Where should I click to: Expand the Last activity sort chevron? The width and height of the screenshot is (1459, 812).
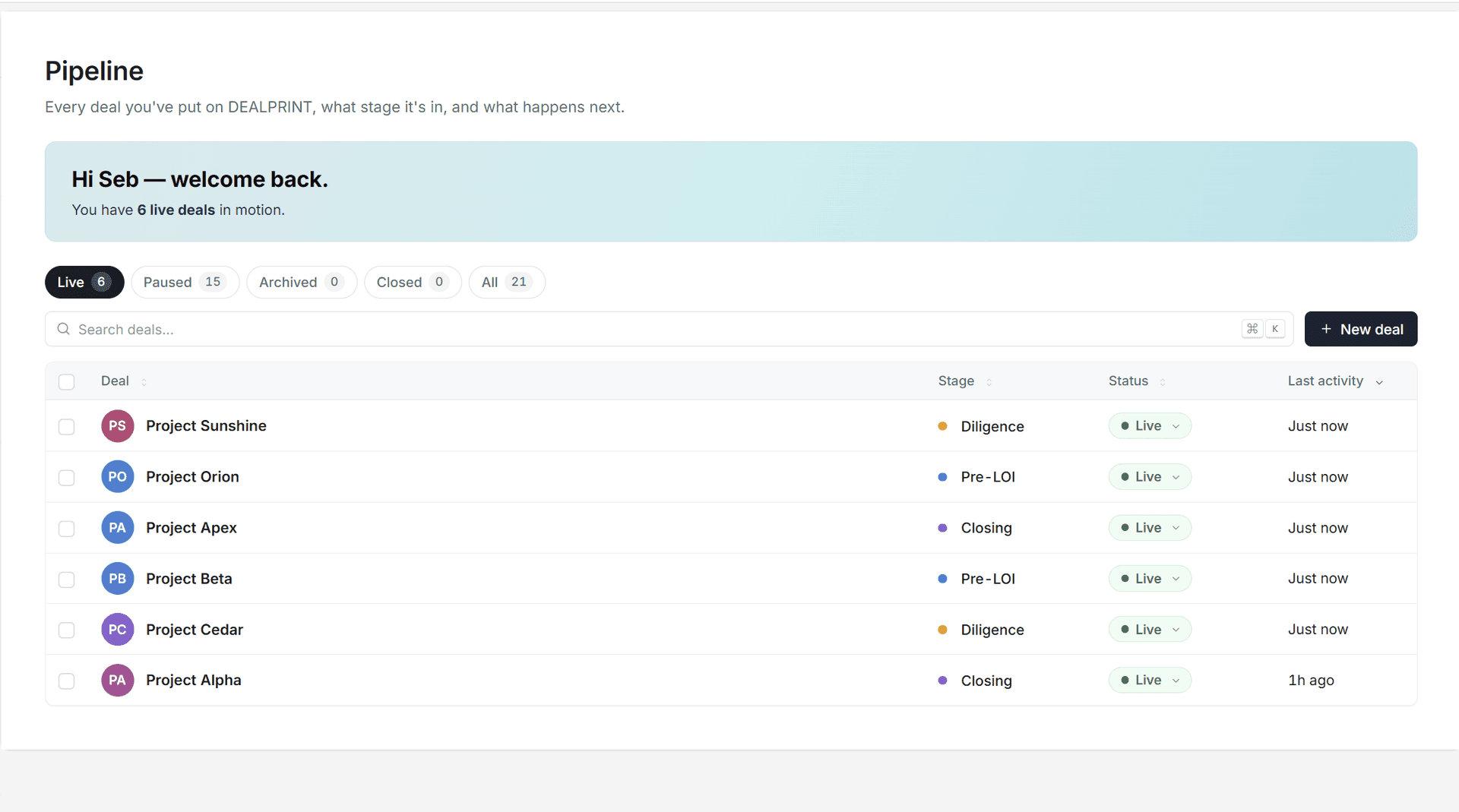pos(1379,382)
